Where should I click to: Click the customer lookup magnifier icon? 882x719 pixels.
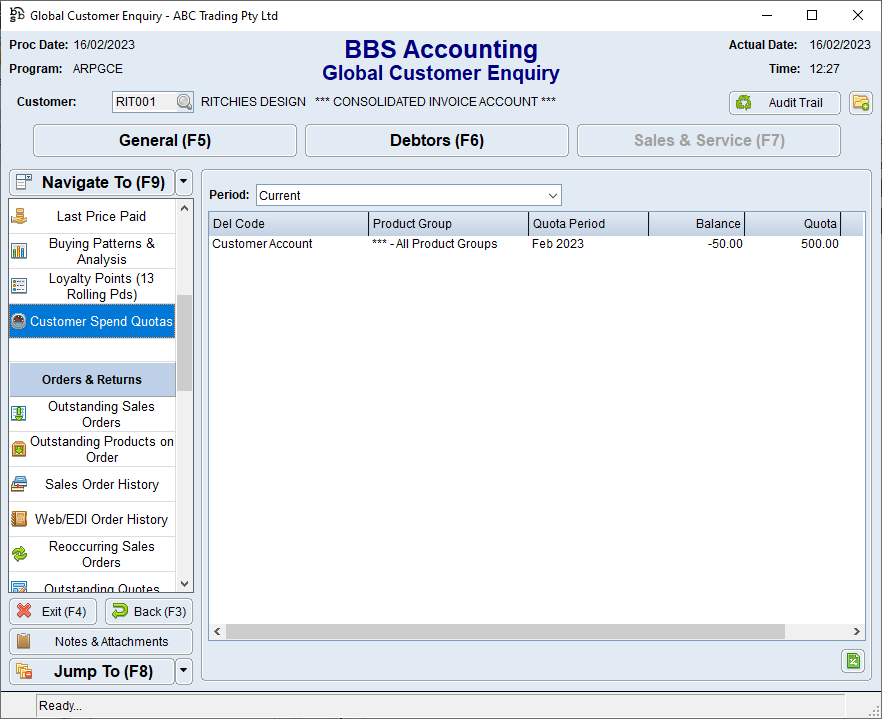click(x=184, y=102)
